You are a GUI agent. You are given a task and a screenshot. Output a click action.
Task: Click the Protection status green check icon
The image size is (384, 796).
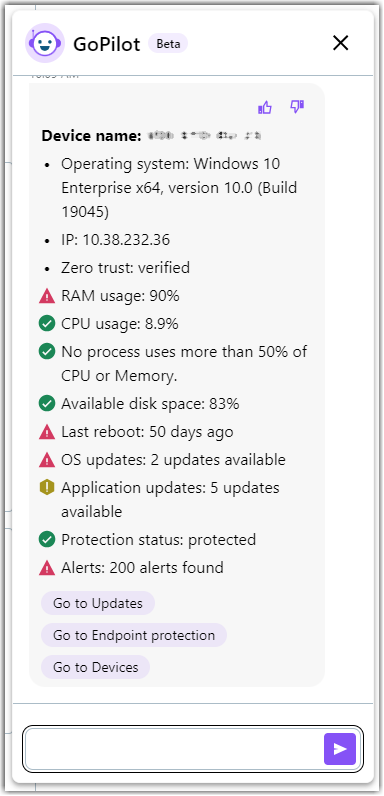(47, 540)
